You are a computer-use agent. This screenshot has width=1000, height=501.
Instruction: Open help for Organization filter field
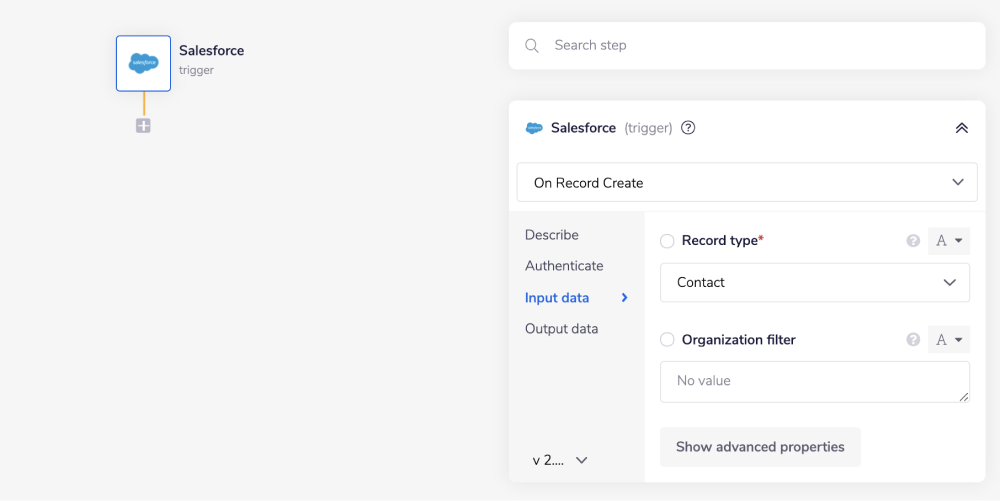click(x=912, y=340)
